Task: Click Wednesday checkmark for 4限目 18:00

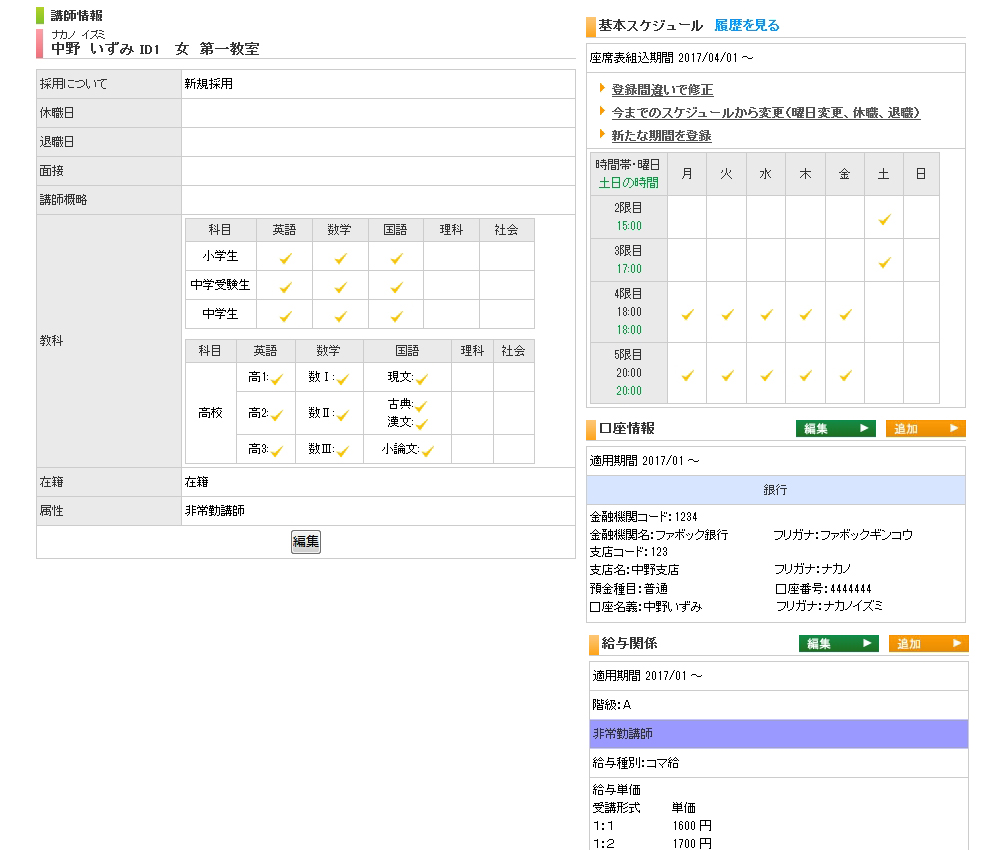Action: click(x=767, y=315)
